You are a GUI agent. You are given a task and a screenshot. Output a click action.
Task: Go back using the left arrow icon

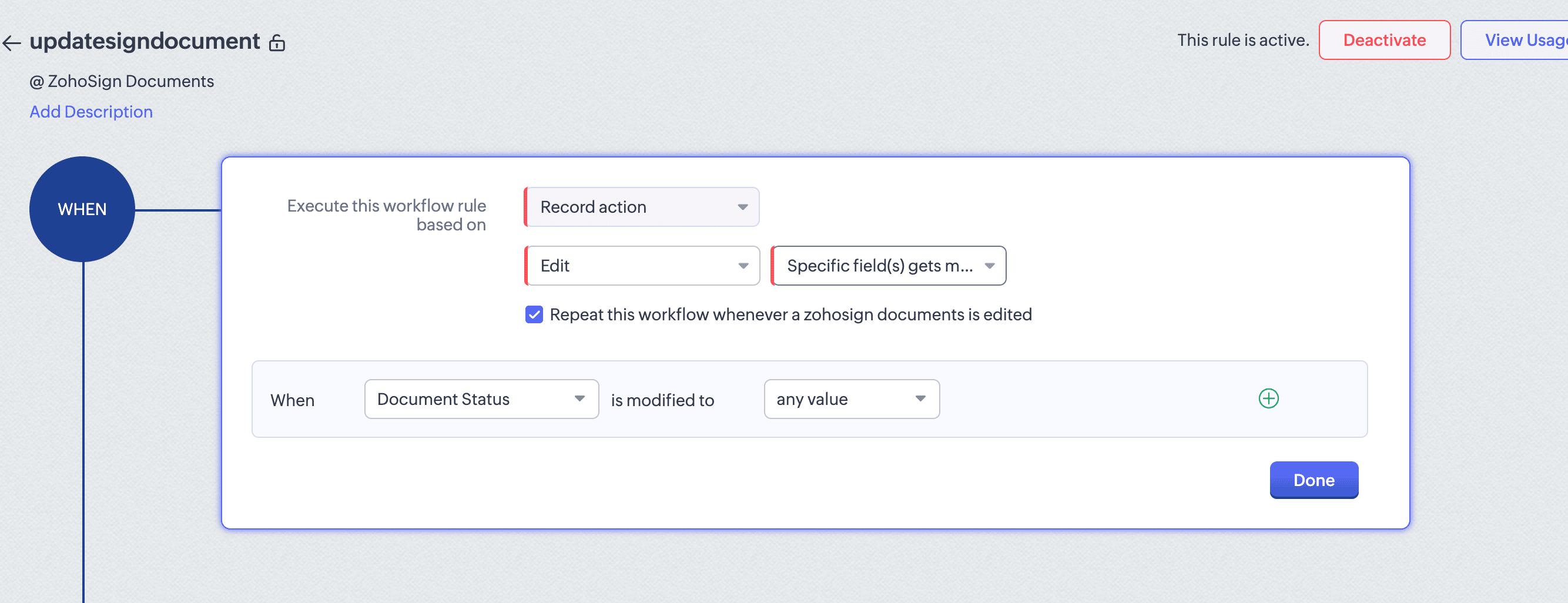click(x=12, y=42)
